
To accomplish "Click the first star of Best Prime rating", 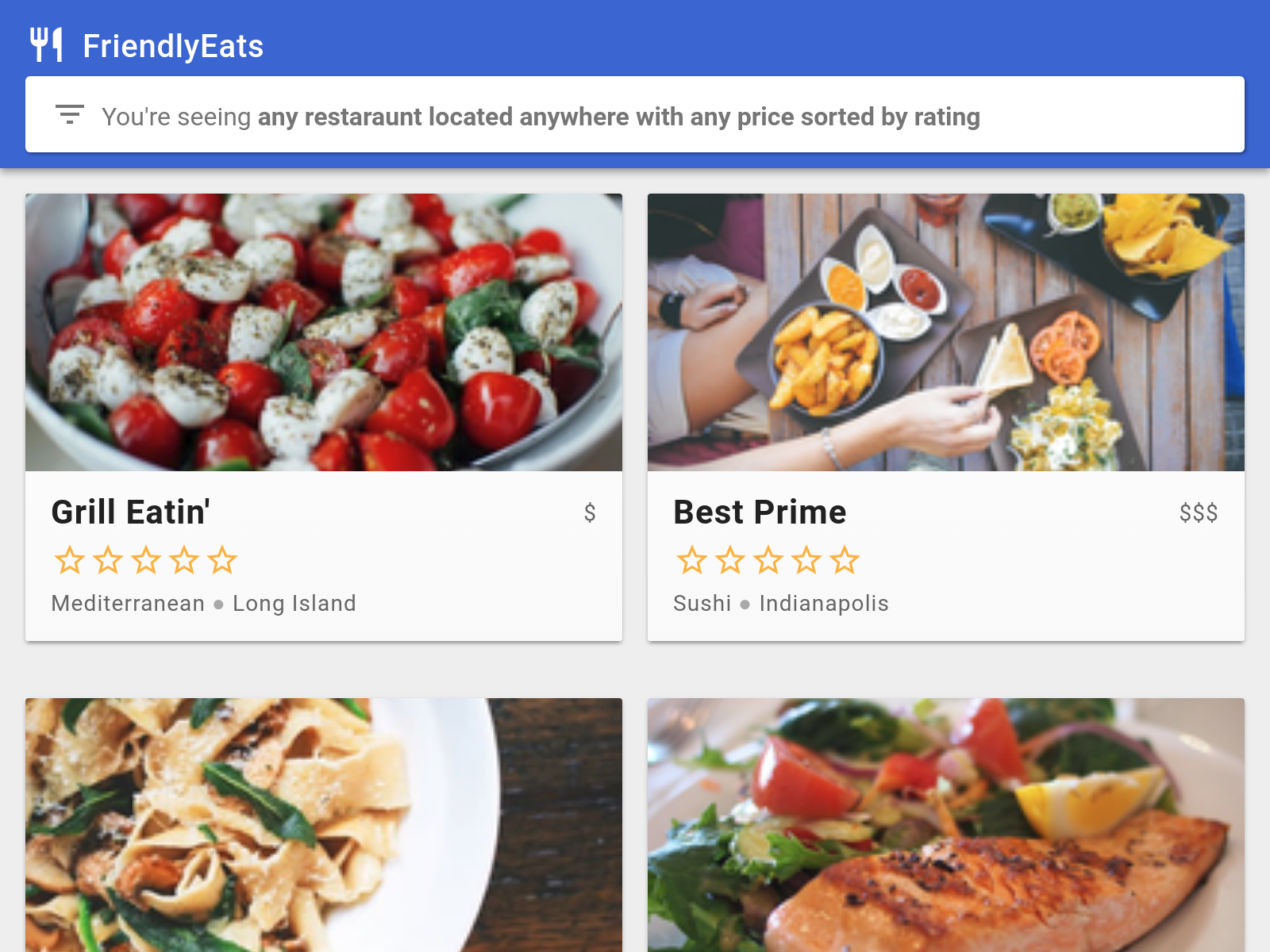I will tap(692, 560).
